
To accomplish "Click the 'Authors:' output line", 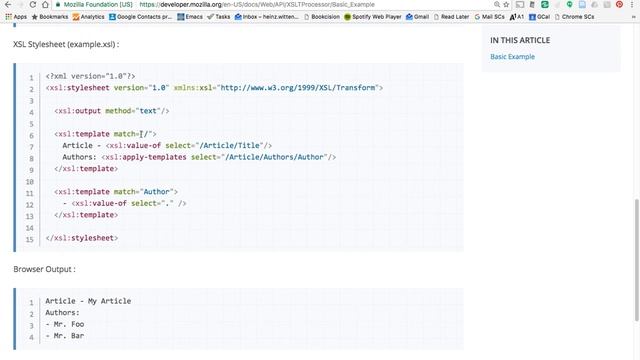I will pos(62,313).
